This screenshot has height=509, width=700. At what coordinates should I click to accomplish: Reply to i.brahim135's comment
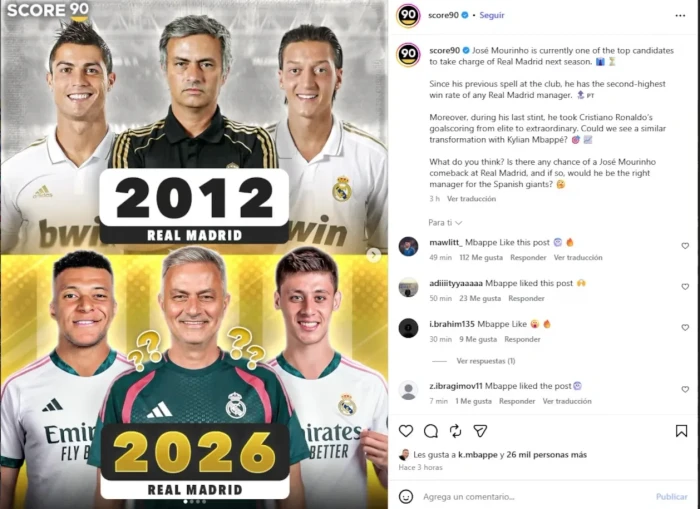(x=522, y=339)
